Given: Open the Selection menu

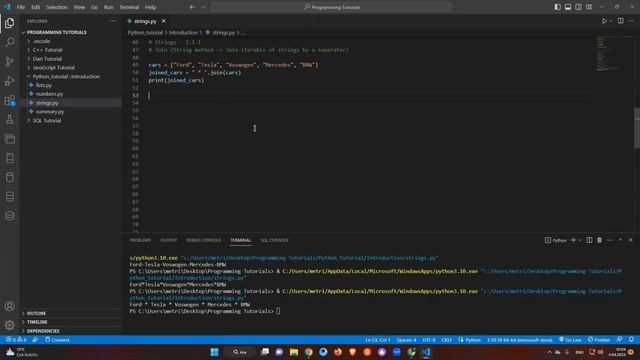Looking at the screenshot, I should [x=57, y=7].
